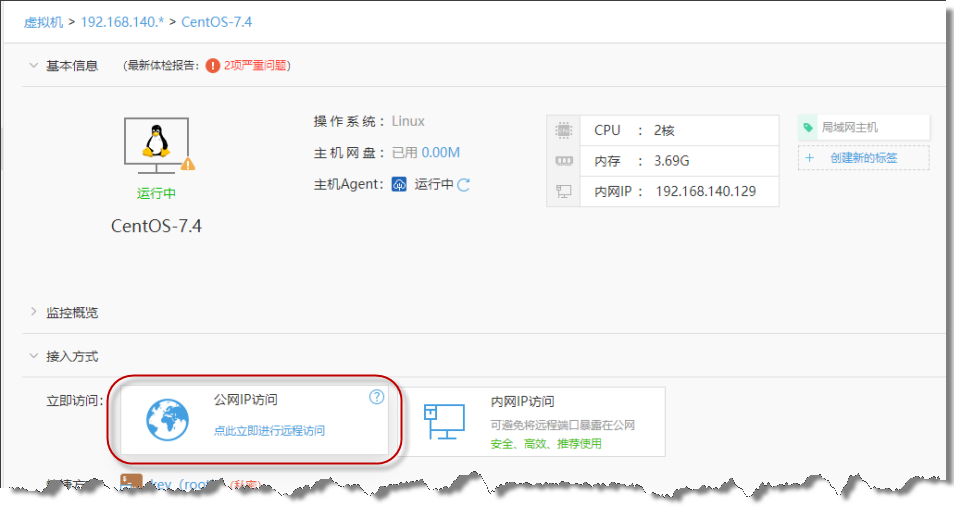Collapse the 接入方式 section
Image resolution: width=954 pixels, height=507 pixels.
coord(33,357)
